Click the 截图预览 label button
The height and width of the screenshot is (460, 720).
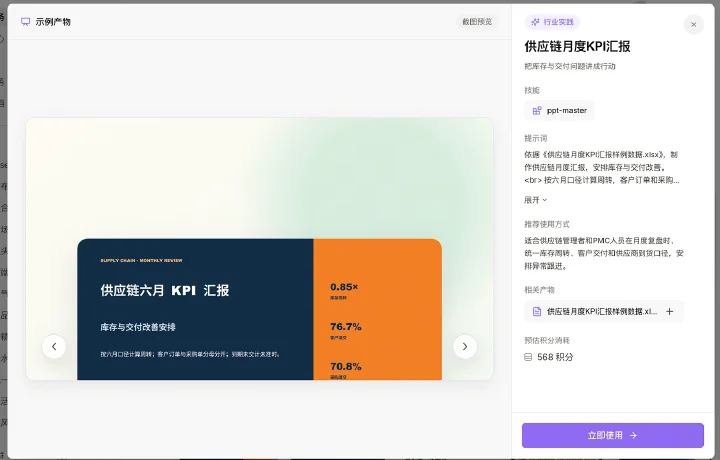click(477, 22)
